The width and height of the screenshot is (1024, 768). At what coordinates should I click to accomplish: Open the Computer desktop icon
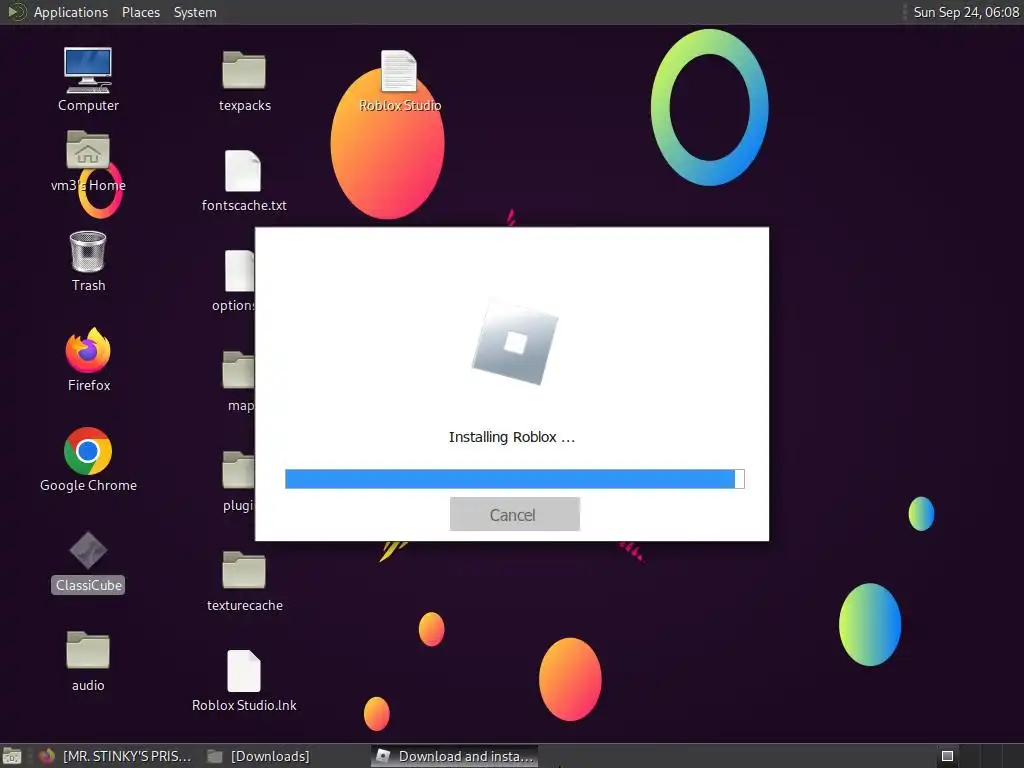(88, 79)
